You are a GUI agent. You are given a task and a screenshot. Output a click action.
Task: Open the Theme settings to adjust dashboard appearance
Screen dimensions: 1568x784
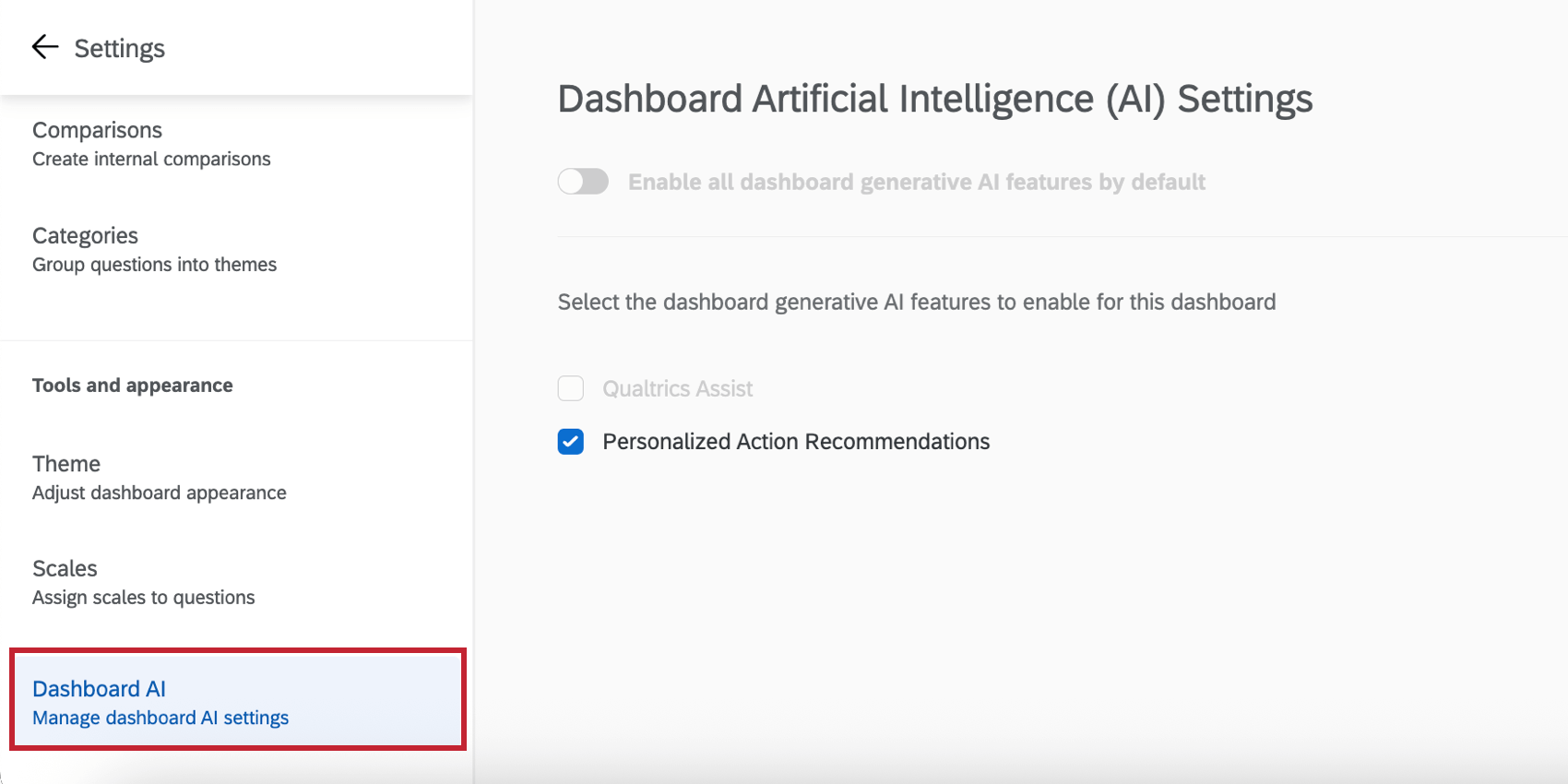tap(65, 464)
